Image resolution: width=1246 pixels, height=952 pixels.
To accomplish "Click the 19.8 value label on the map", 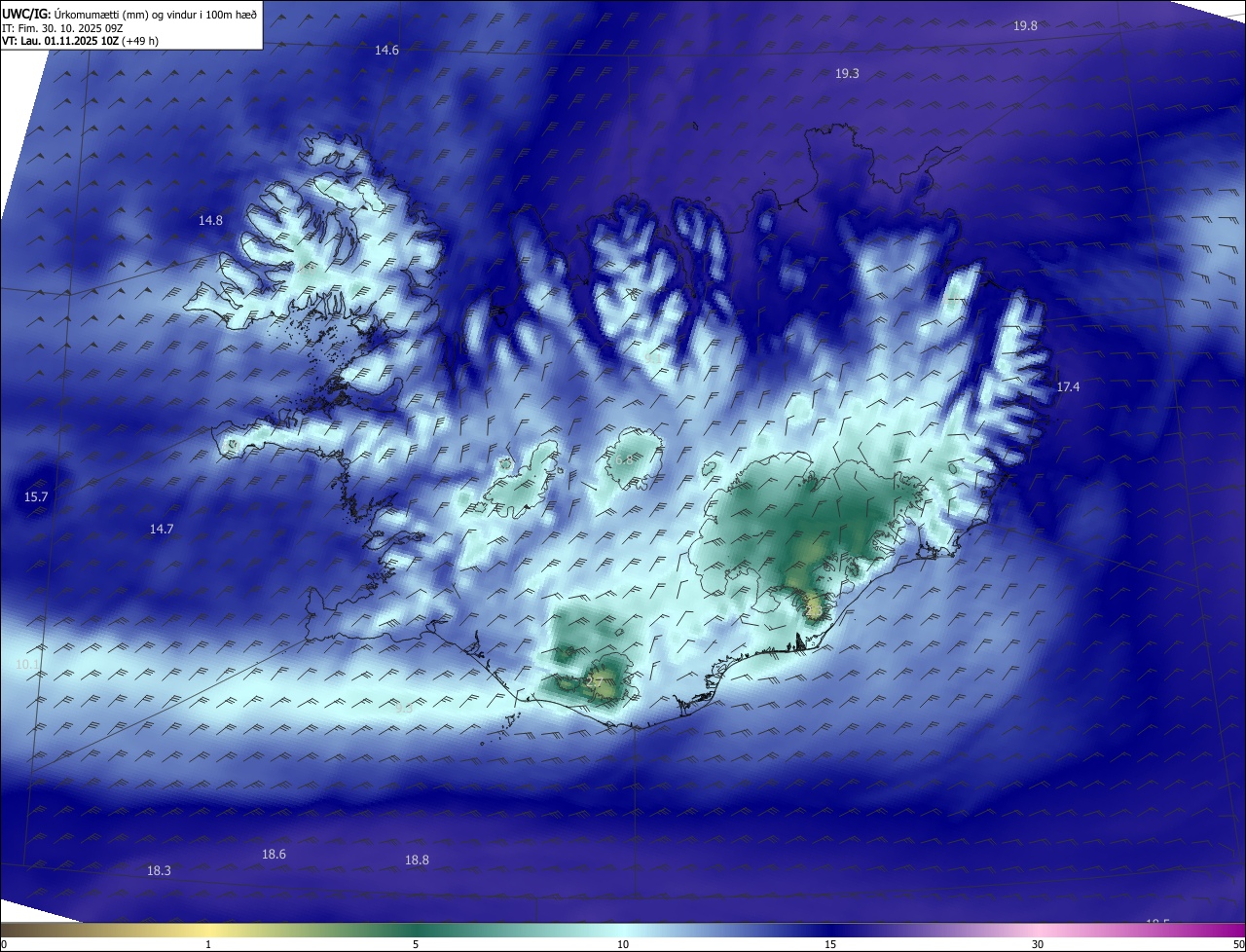I will [x=1025, y=26].
